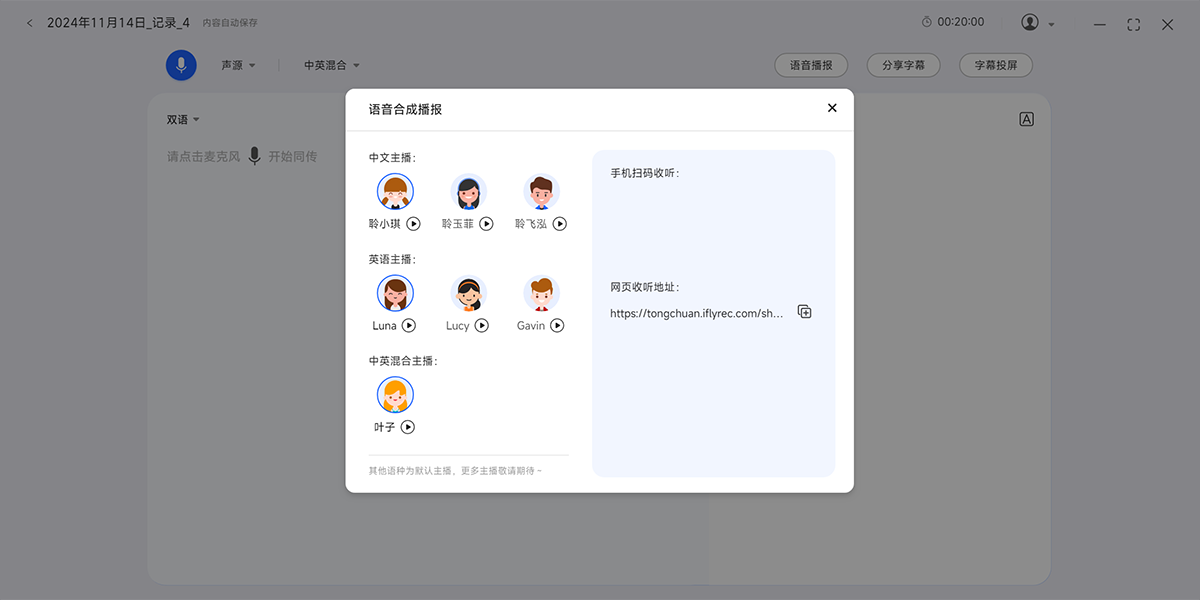This screenshot has height=600, width=1200.
Task: Open the 双语 display mode dropdown
Action: coord(183,119)
